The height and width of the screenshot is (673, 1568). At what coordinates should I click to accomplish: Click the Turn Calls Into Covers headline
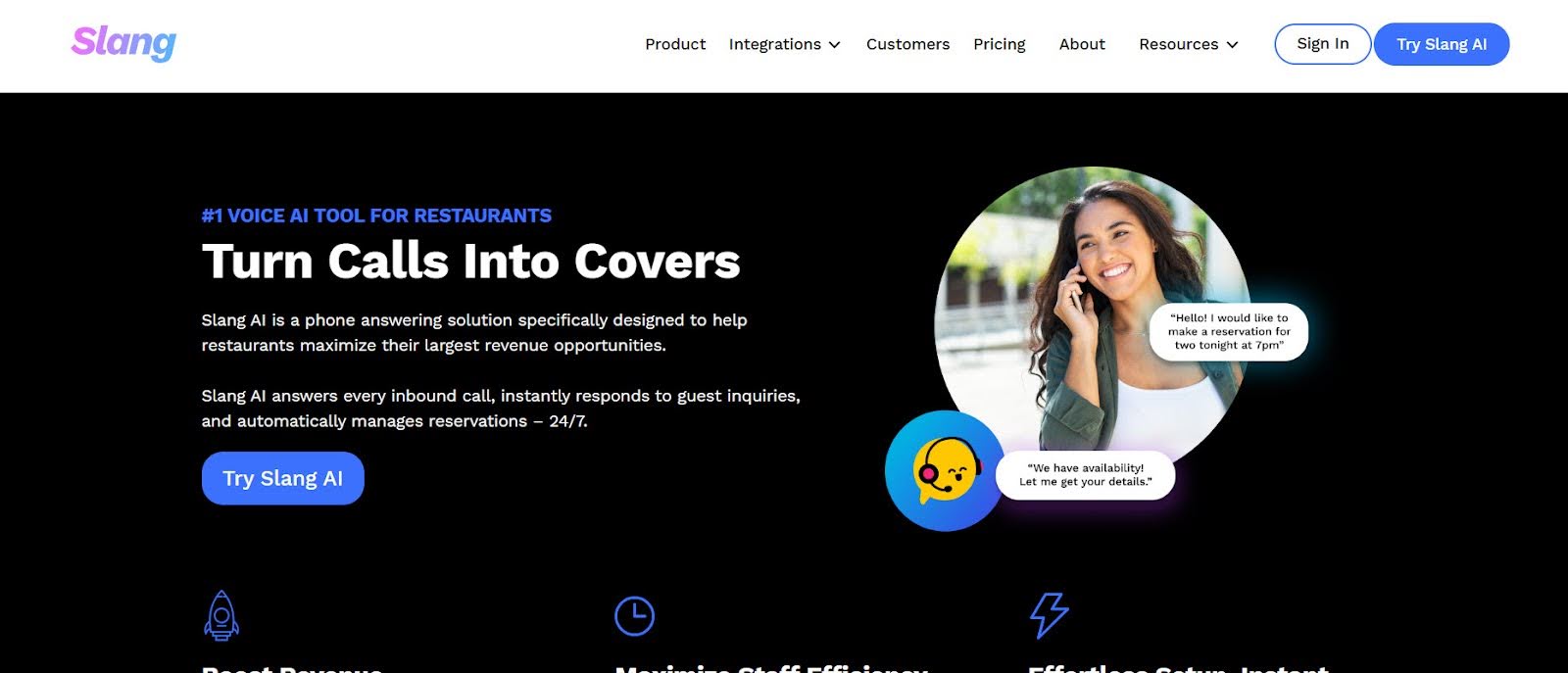(x=470, y=262)
